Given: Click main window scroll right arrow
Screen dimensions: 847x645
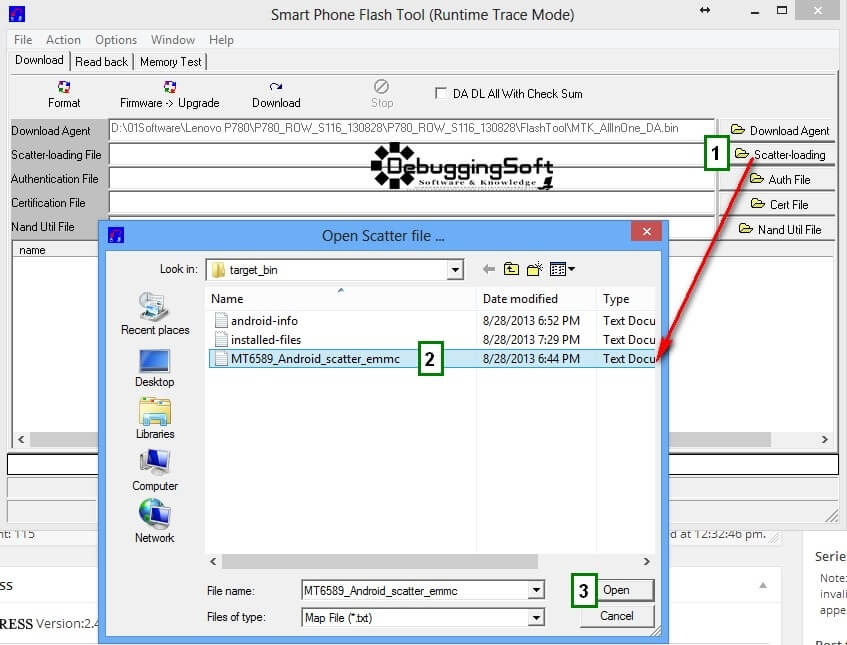Looking at the screenshot, I should tap(825, 439).
